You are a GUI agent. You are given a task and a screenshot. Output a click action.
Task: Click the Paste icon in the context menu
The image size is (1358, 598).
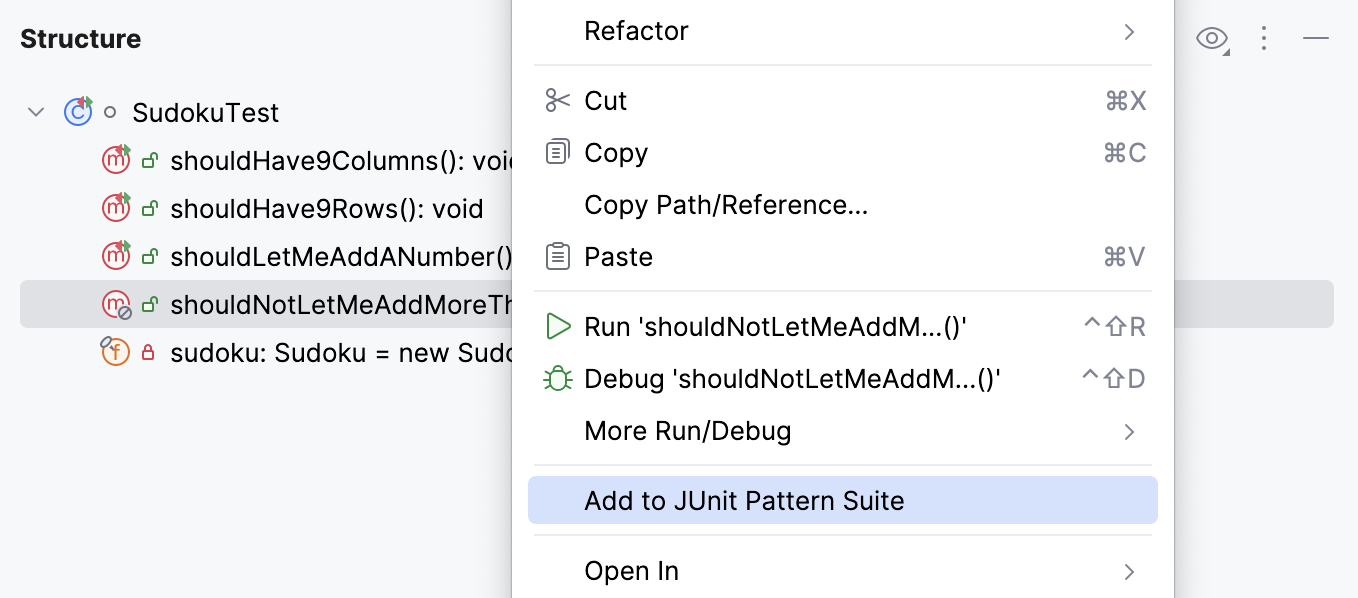click(x=558, y=257)
